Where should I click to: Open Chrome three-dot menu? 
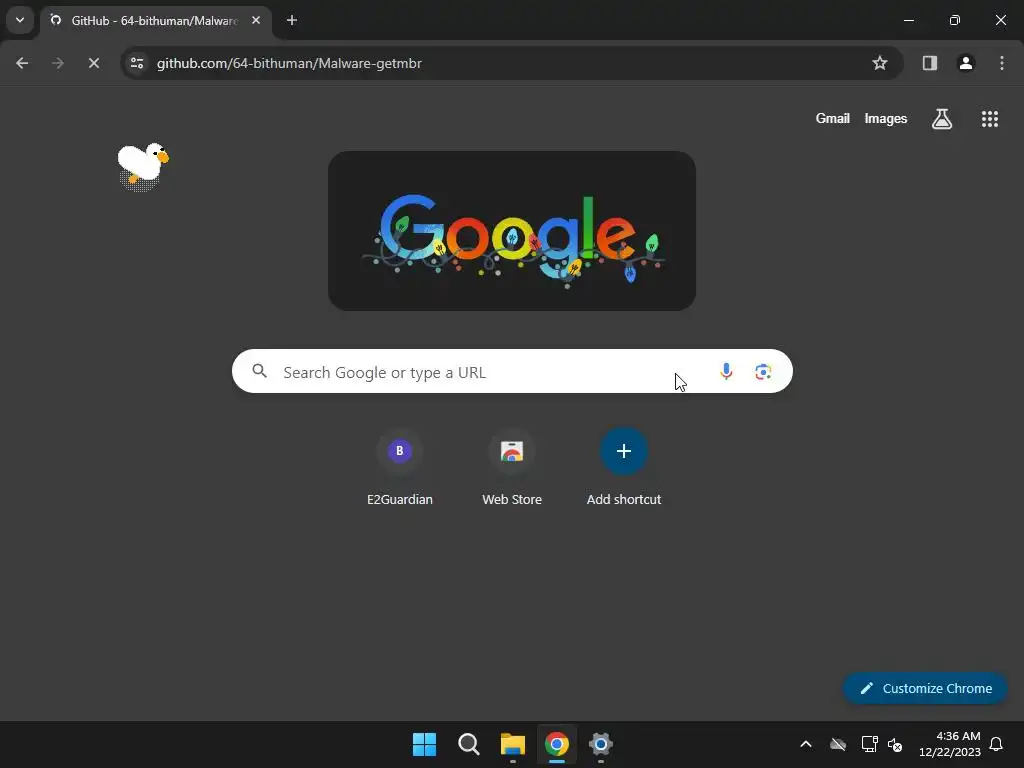(1002, 63)
